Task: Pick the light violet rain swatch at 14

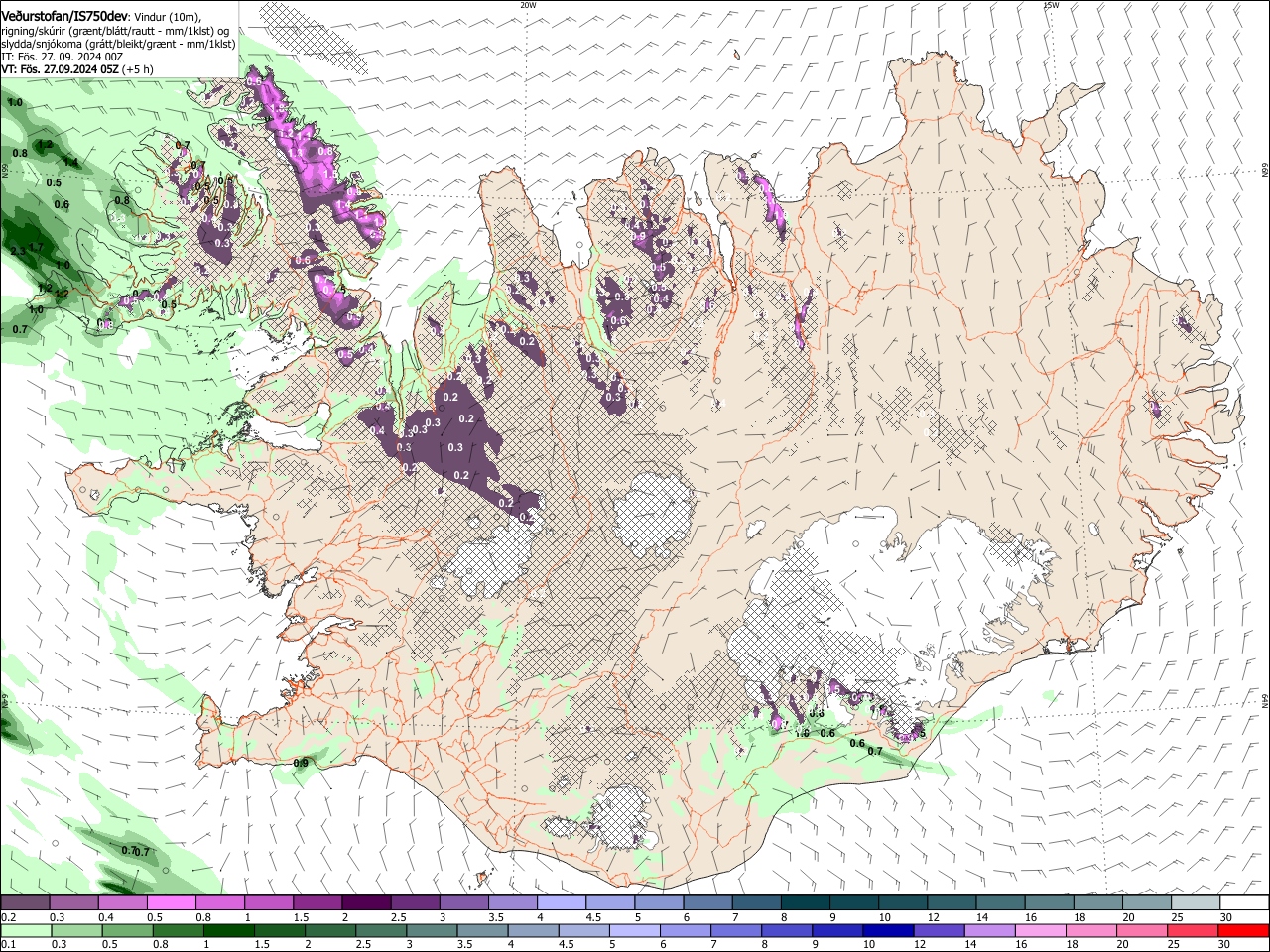Action: pyautogui.click(x=990, y=930)
